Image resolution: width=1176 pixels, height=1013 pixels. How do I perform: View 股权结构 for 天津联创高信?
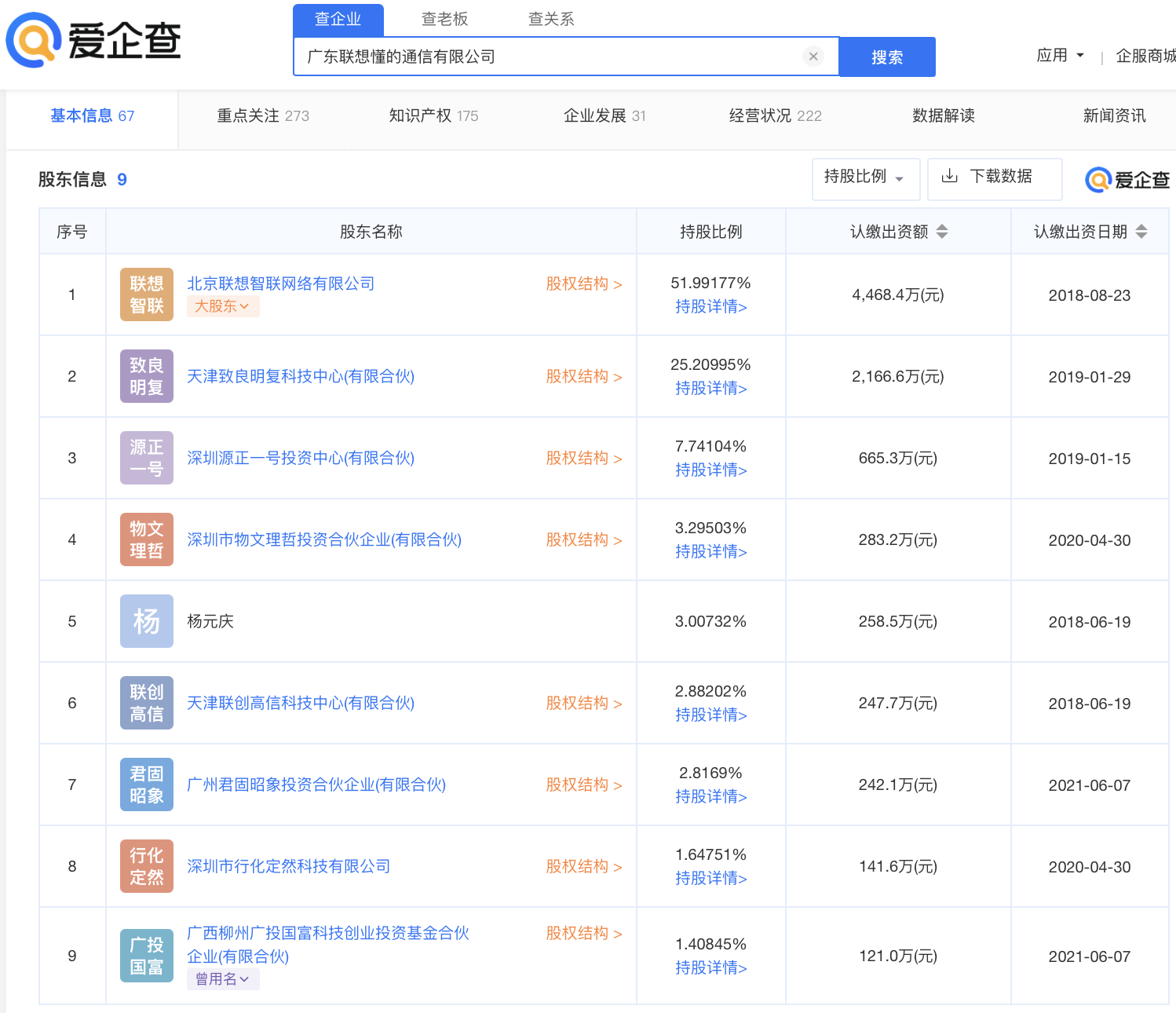[x=584, y=703]
